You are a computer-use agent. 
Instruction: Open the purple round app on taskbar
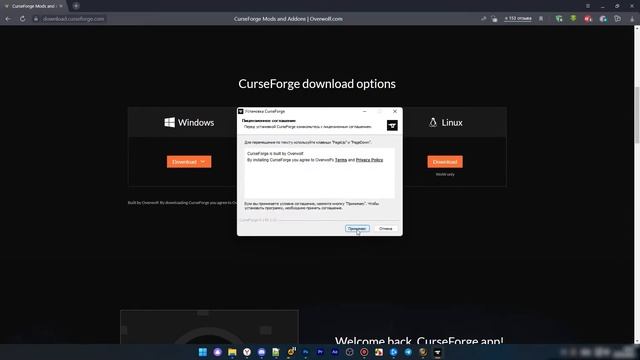click(218, 352)
